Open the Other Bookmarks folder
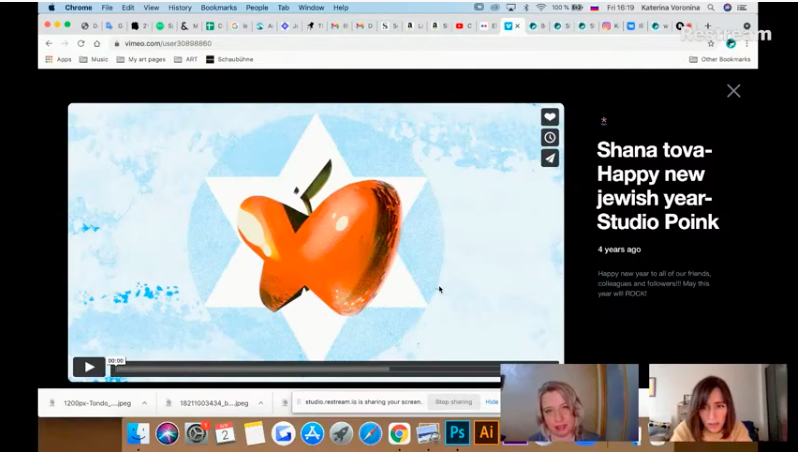 719,59
